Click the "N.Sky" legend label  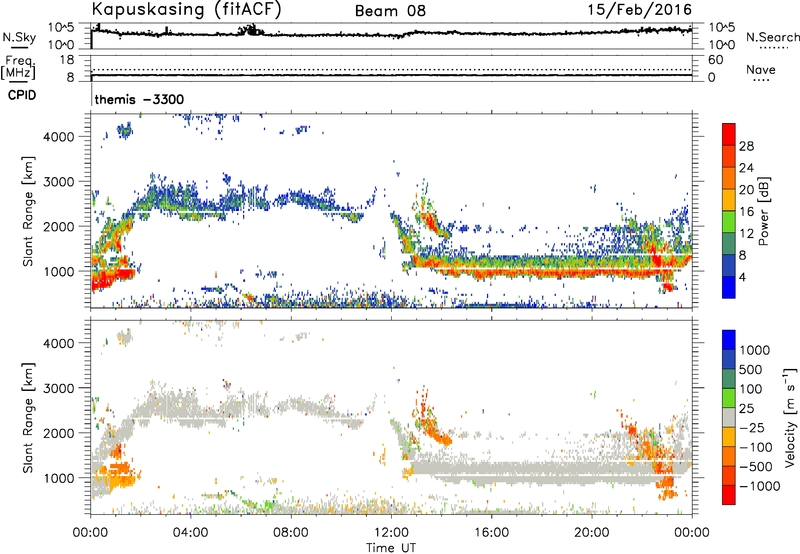19,37
